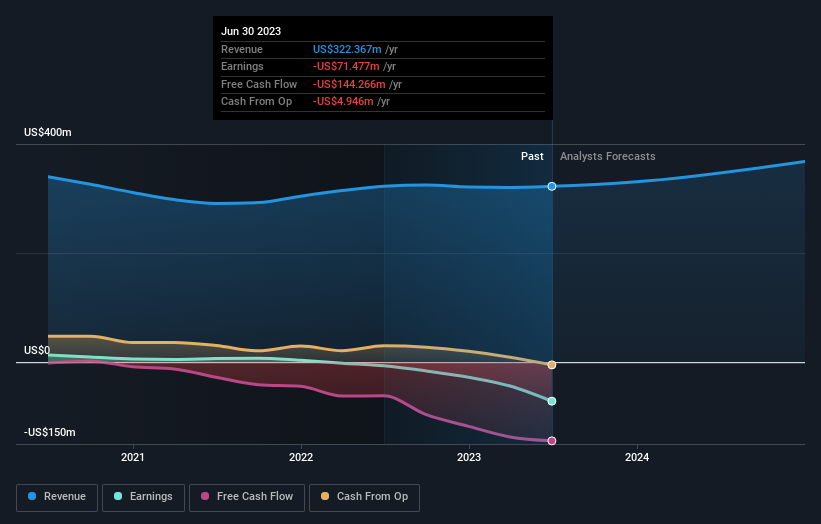Toggle the Cash From Op legend button
This screenshot has width=821, height=524.
coord(364,497)
